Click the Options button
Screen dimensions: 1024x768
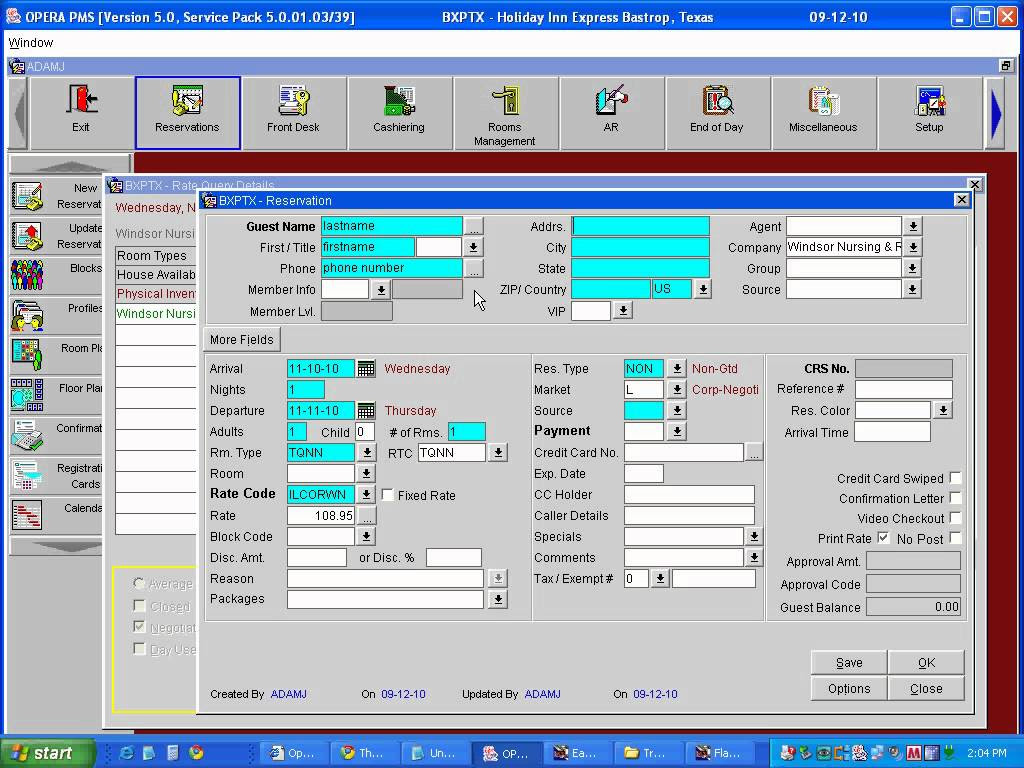click(849, 688)
